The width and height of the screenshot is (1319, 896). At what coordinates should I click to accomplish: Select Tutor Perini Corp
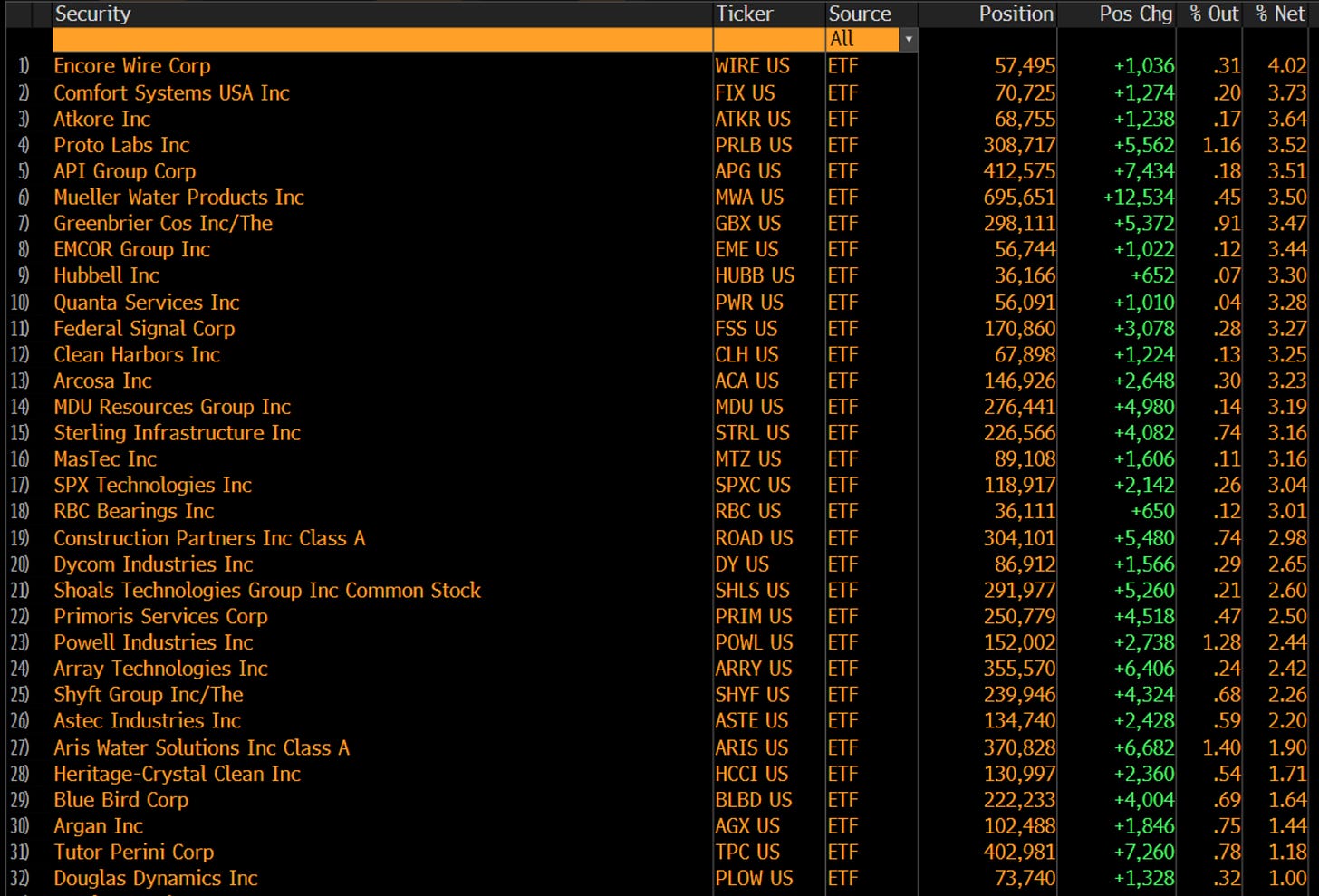pyautogui.click(x=133, y=853)
